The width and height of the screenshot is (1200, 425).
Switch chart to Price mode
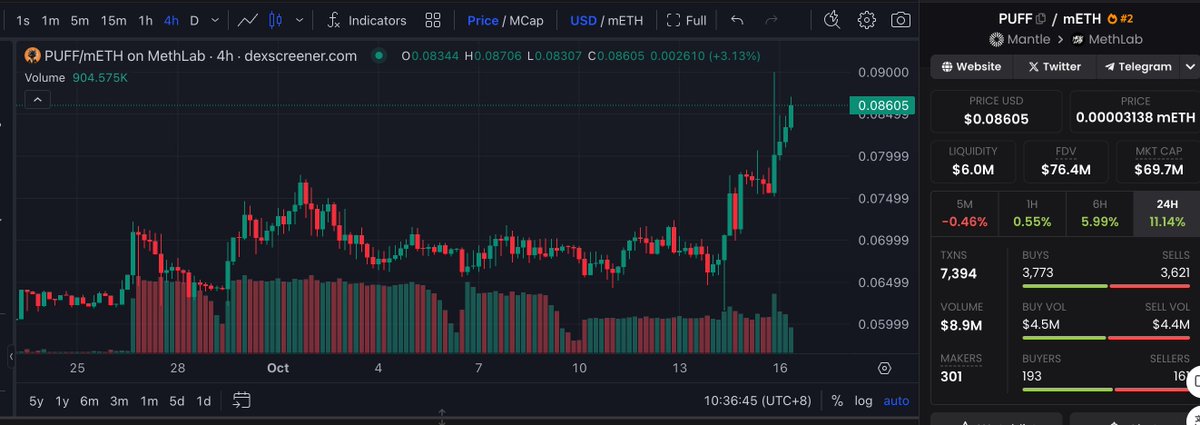click(482, 20)
